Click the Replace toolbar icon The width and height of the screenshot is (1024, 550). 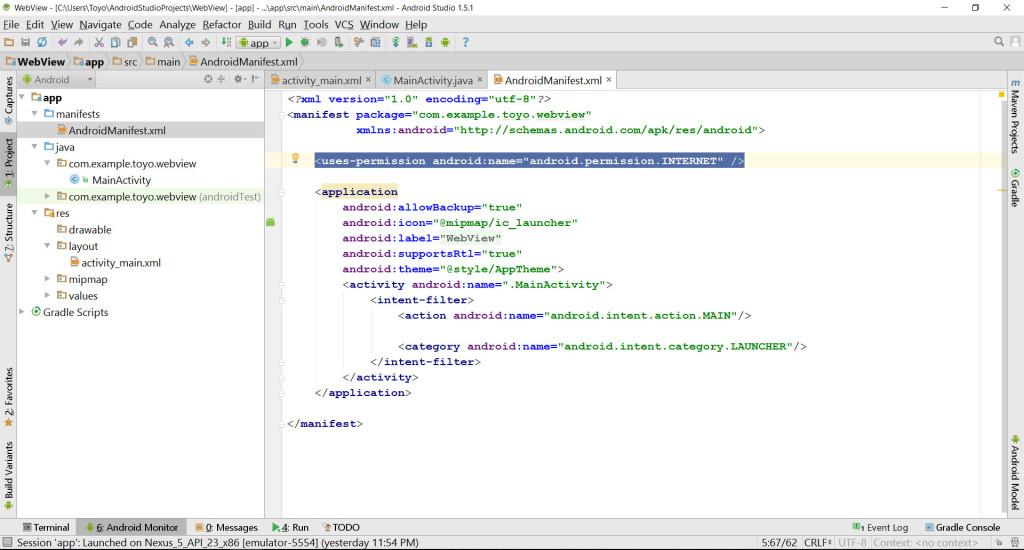(168, 42)
